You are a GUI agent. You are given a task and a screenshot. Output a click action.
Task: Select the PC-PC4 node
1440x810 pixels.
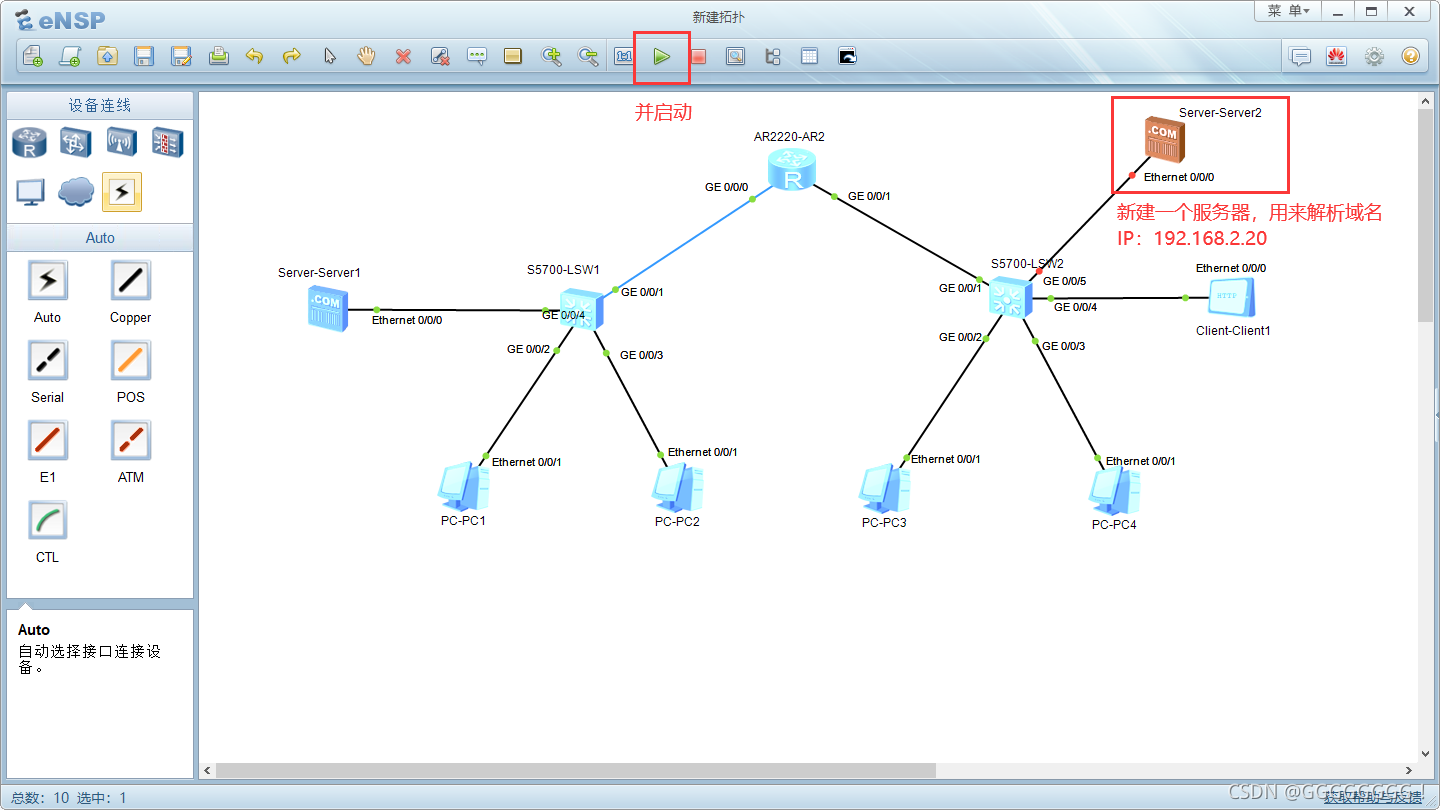[1114, 491]
